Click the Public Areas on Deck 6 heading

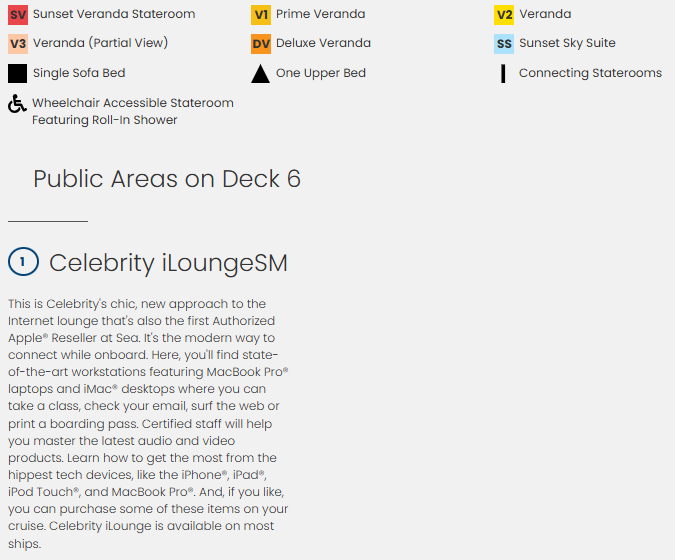[167, 179]
